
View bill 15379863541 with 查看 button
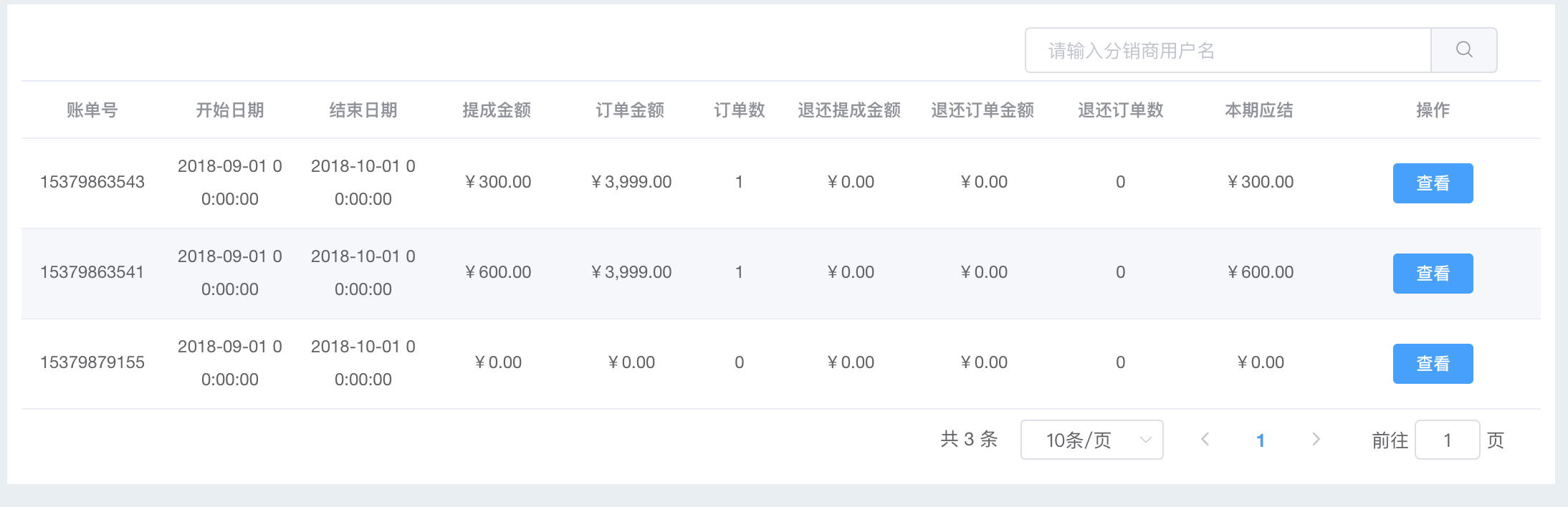1433,274
